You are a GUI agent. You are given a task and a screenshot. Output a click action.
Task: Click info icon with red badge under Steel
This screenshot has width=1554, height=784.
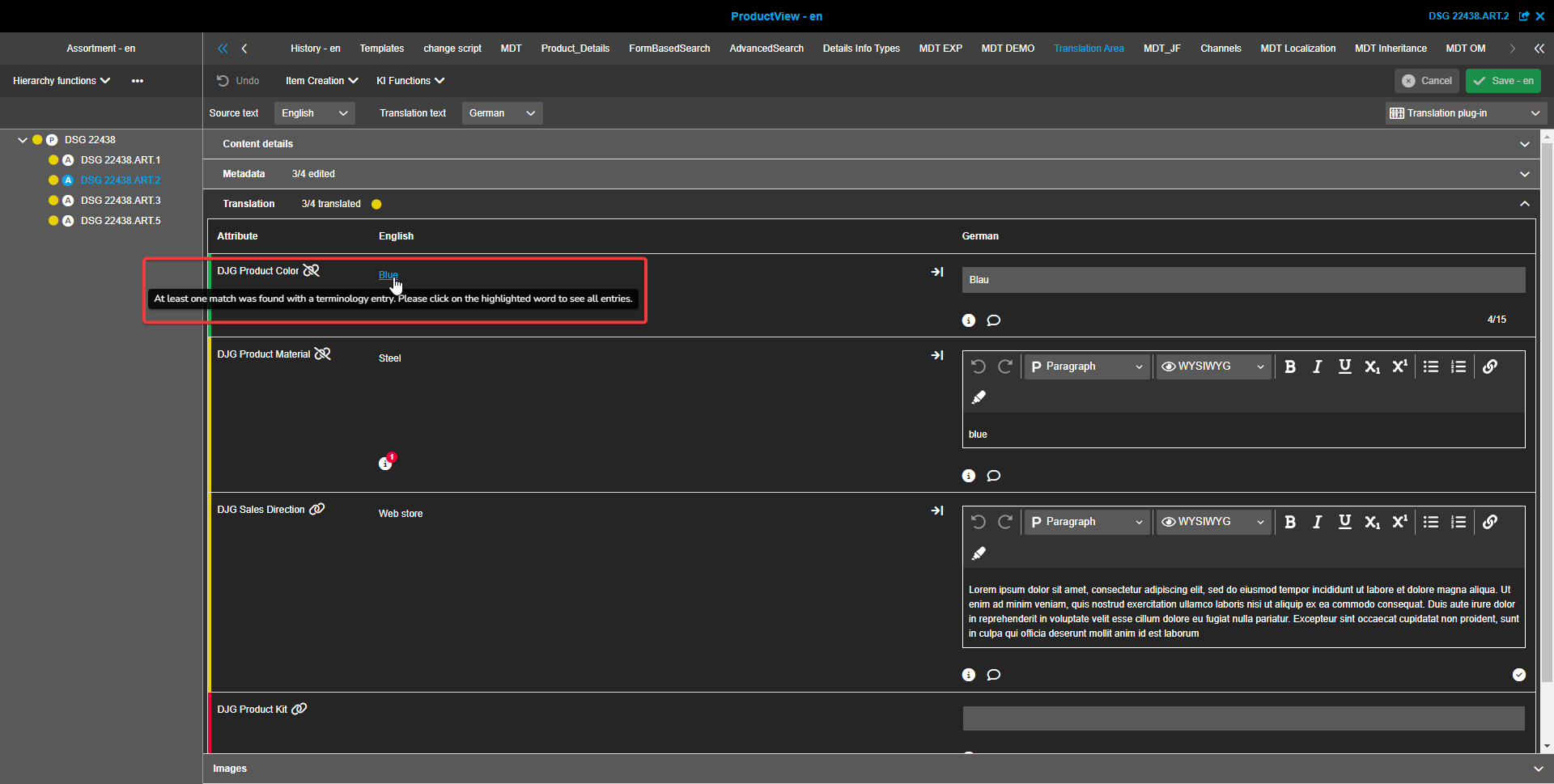click(x=386, y=463)
